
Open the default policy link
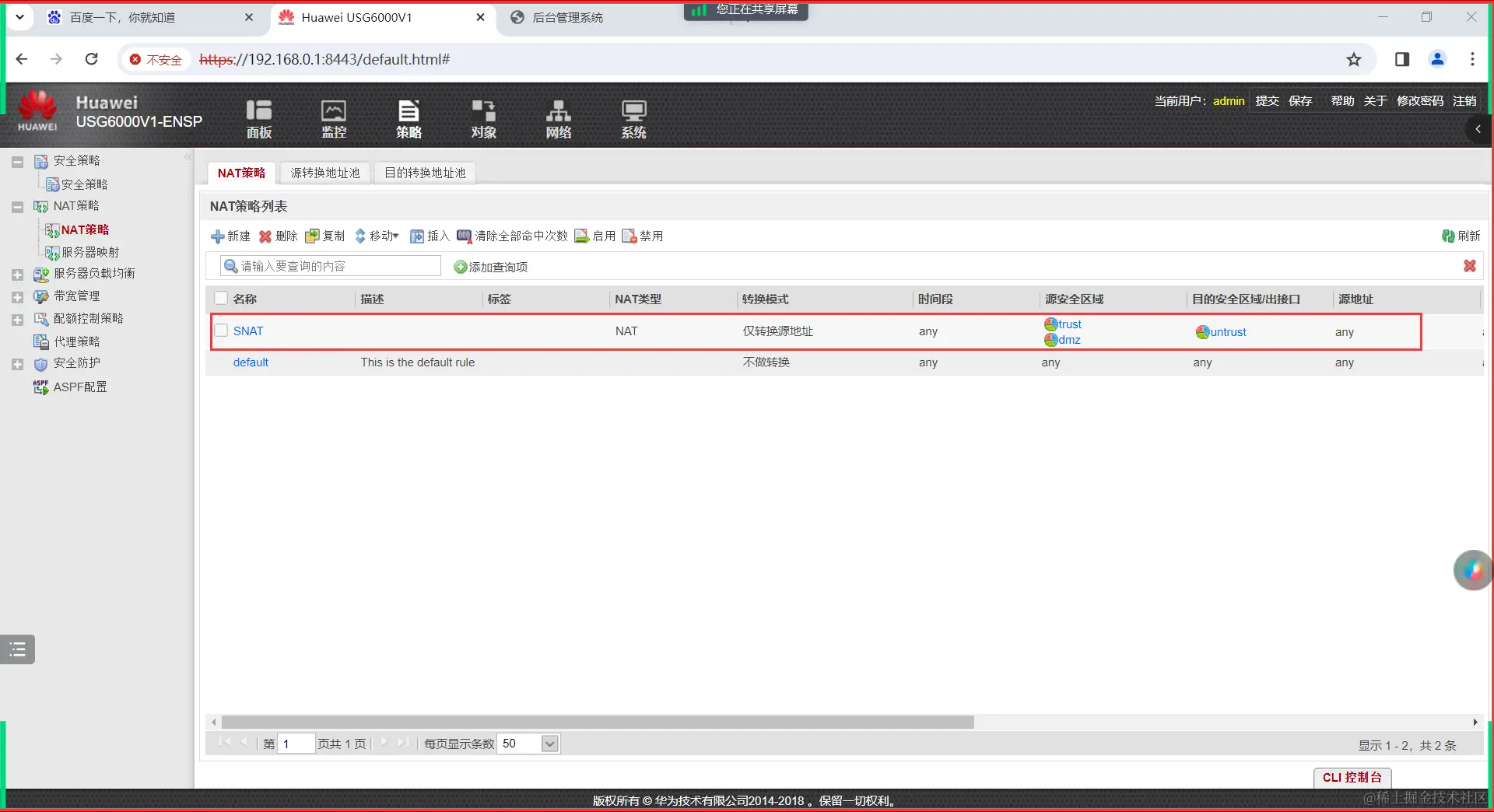point(251,362)
